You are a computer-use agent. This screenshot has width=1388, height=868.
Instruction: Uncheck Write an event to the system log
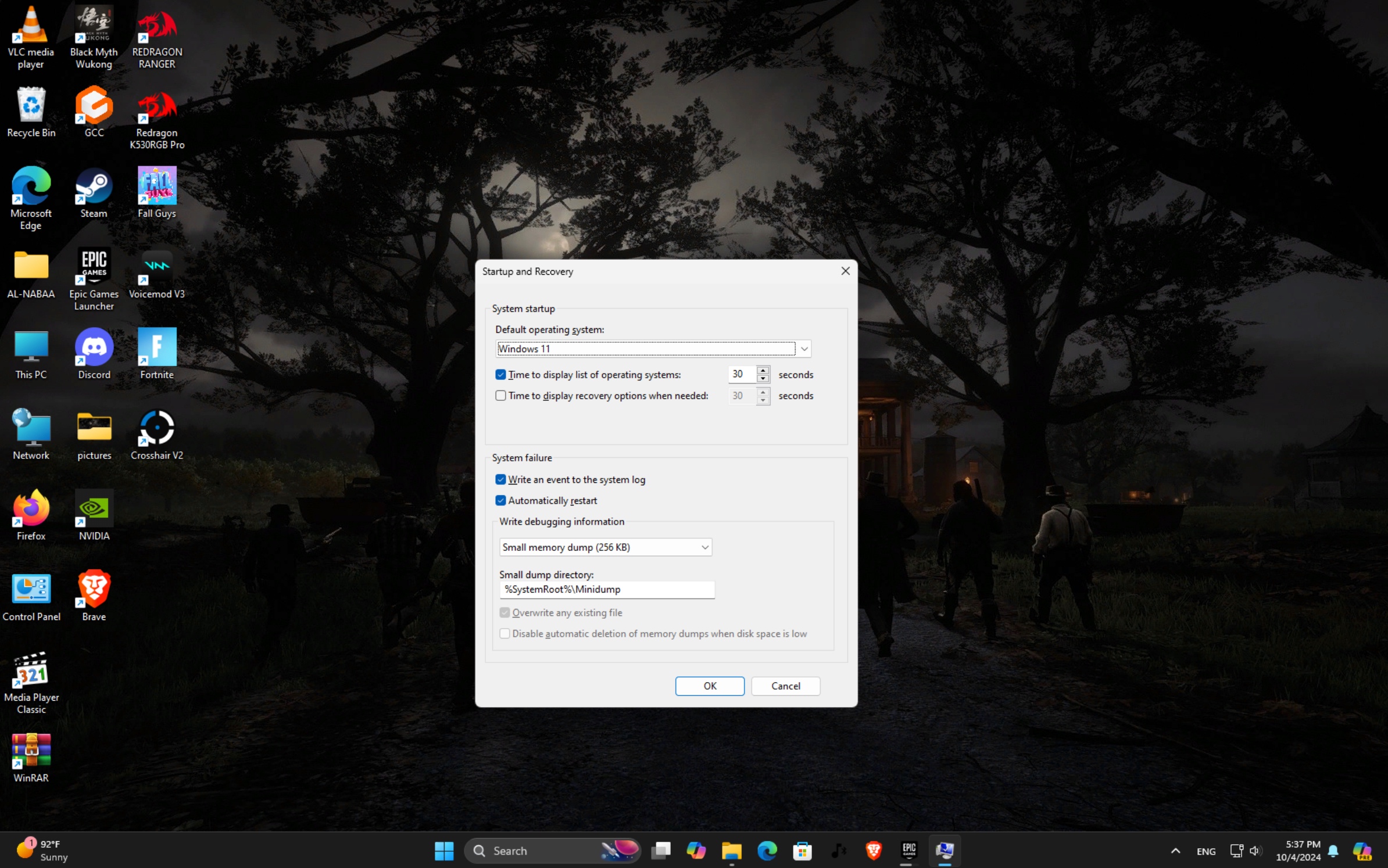pos(500,479)
